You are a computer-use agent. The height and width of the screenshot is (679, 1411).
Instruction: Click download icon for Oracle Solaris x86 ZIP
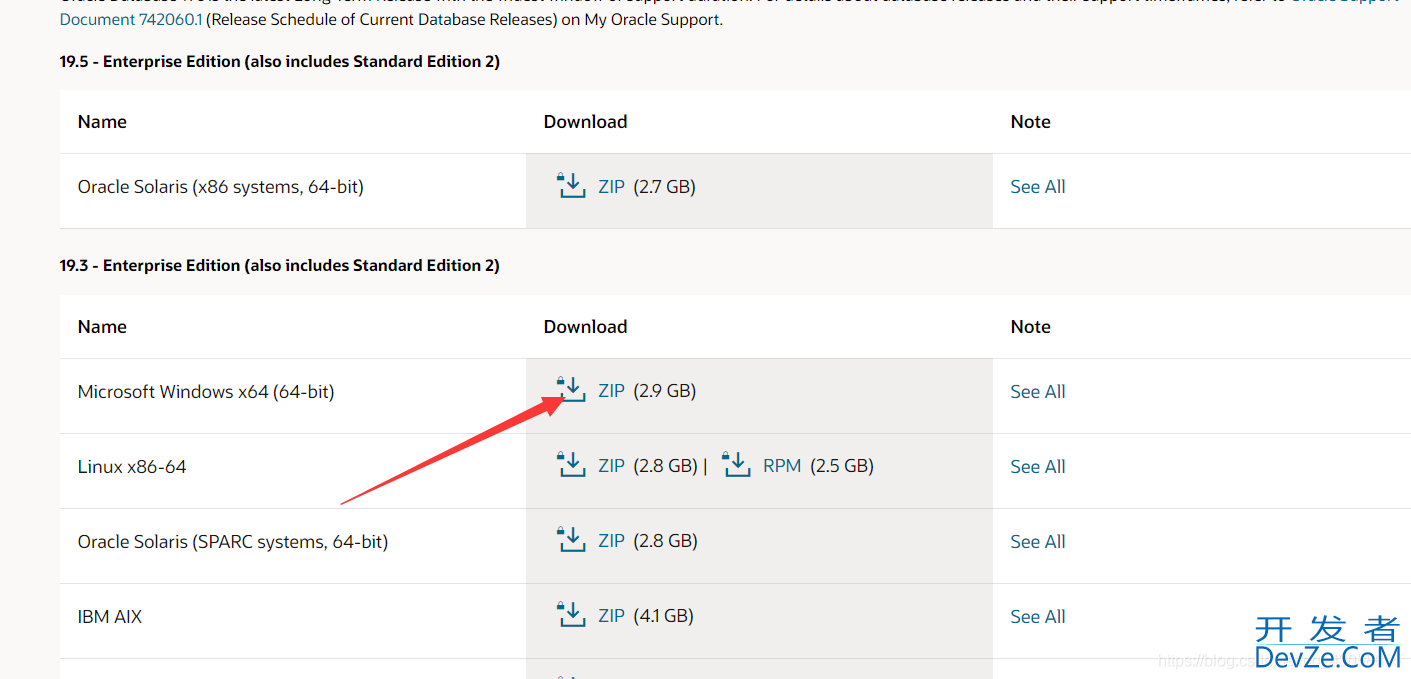click(x=571, y=185)
